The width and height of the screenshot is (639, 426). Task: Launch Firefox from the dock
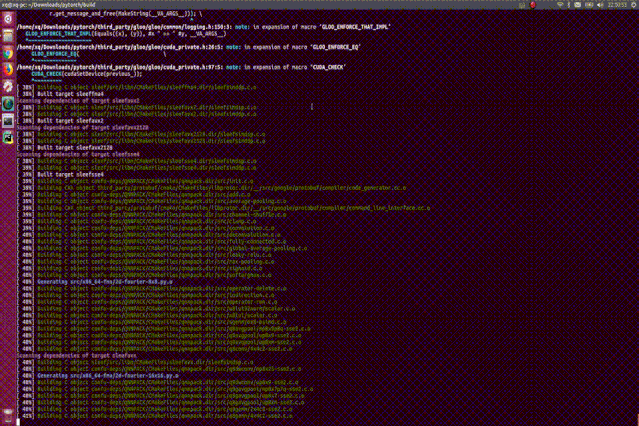click(8, 70)
